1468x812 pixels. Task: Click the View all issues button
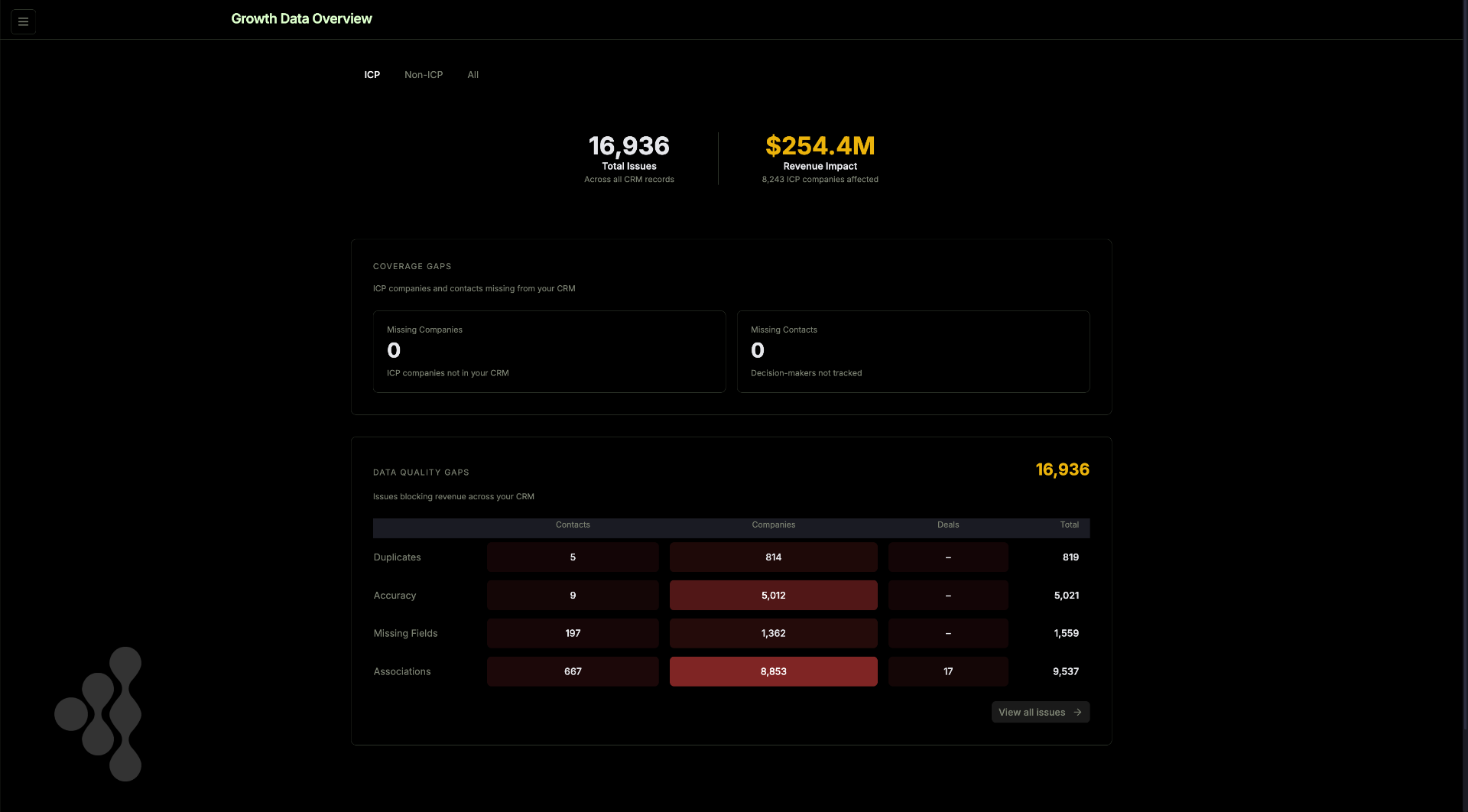click(x=1041, y=712)
